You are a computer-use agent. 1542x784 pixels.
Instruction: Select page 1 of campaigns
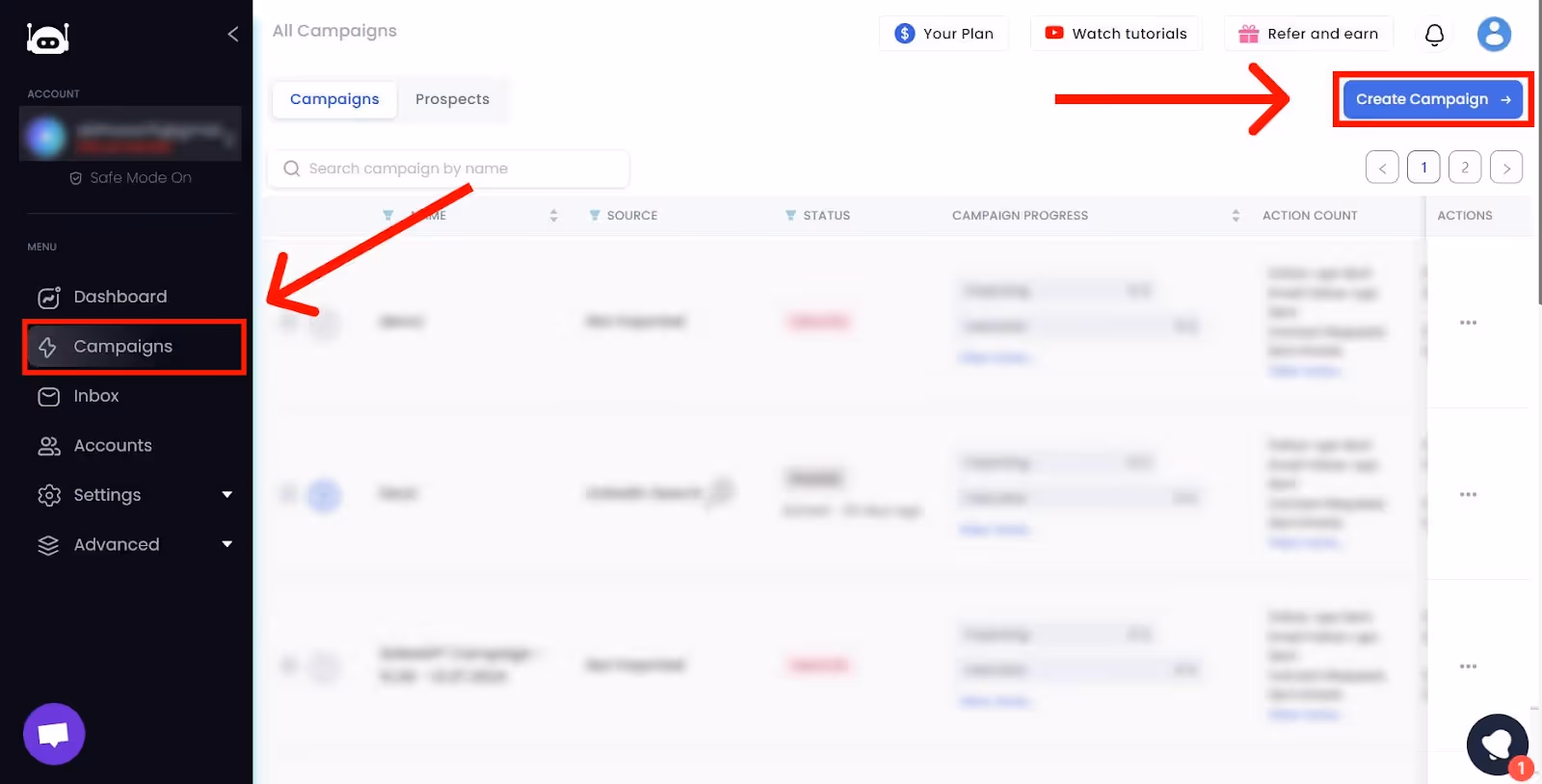[1423, 168]
